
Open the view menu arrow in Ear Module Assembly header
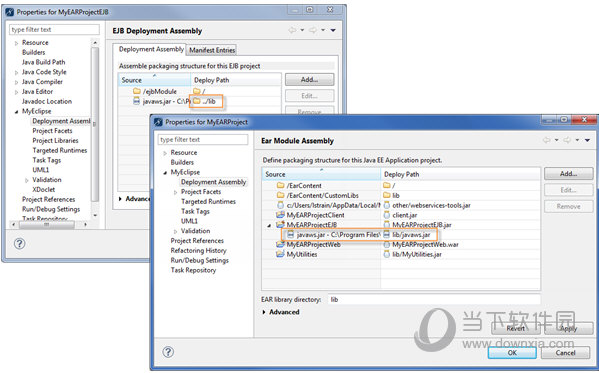pyautogui.click(x=588, y=140)
